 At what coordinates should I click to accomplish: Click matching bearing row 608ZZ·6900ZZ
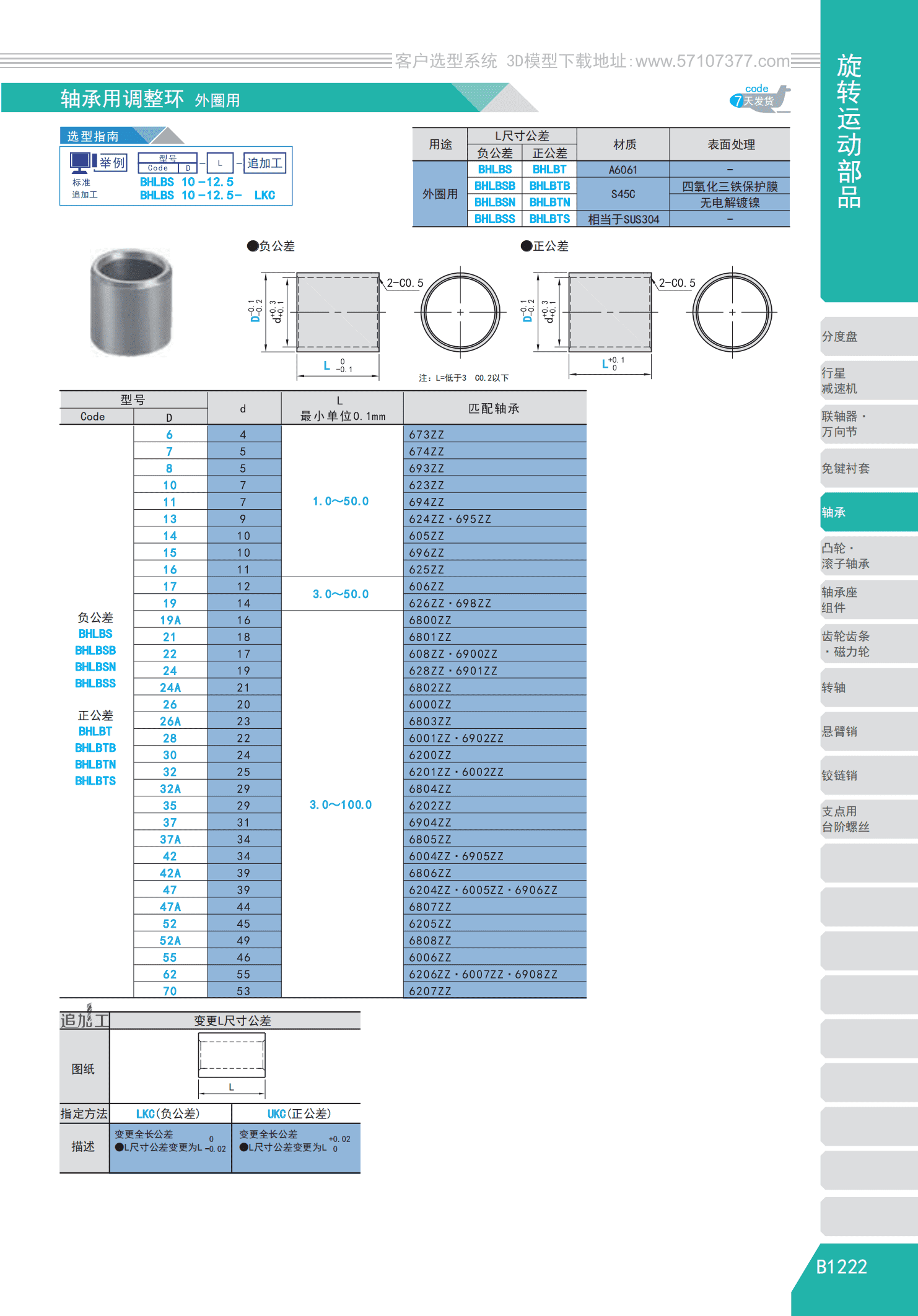pos(494,654)
